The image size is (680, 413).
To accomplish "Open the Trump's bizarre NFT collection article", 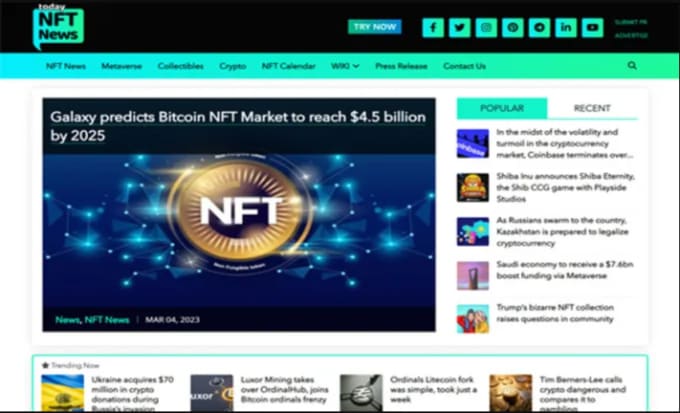I will 555,313.
